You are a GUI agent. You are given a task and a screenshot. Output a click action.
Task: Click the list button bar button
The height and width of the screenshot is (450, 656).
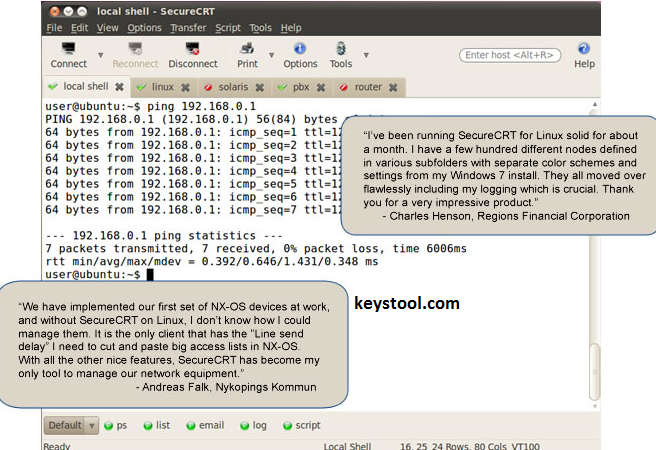click(157, 425)
